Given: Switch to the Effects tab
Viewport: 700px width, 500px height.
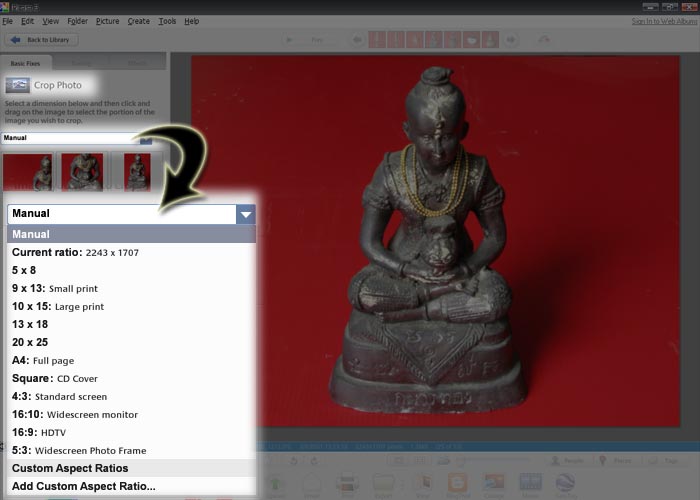Looking at the screenshot, I should point(137,63).
